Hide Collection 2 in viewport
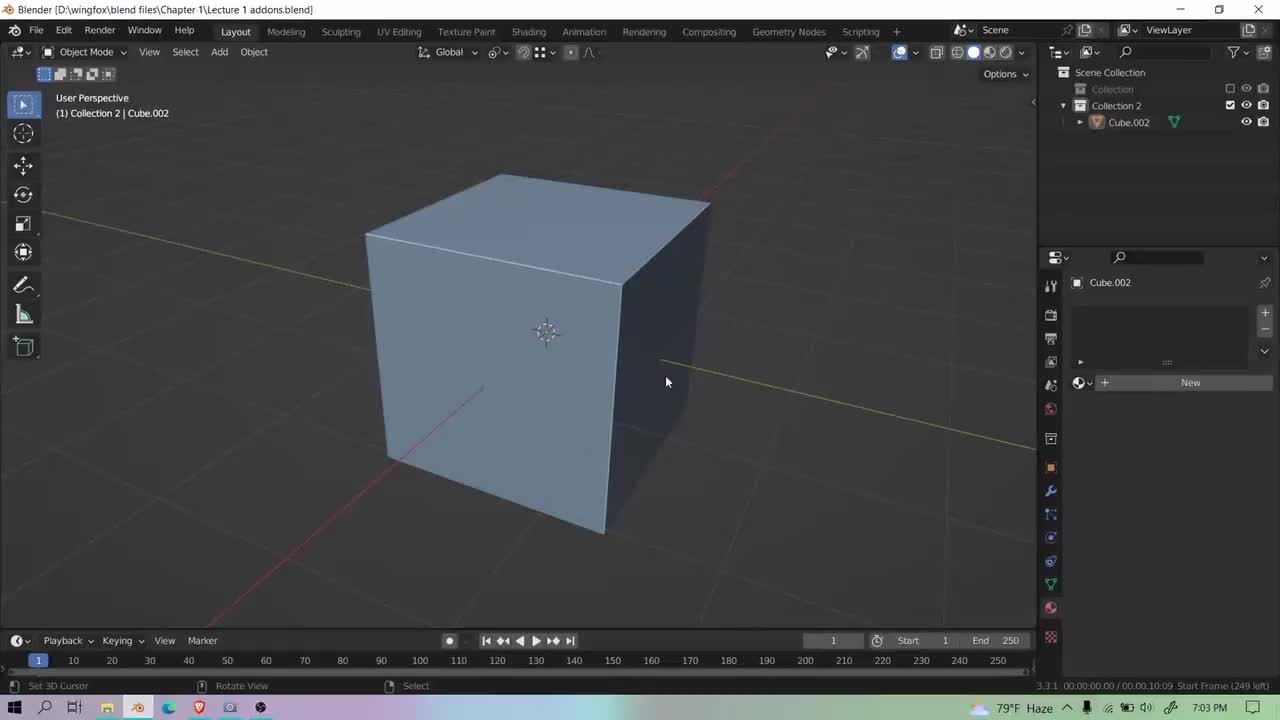This screenshot has width=1280, height=720. (x=1246, y=105)
